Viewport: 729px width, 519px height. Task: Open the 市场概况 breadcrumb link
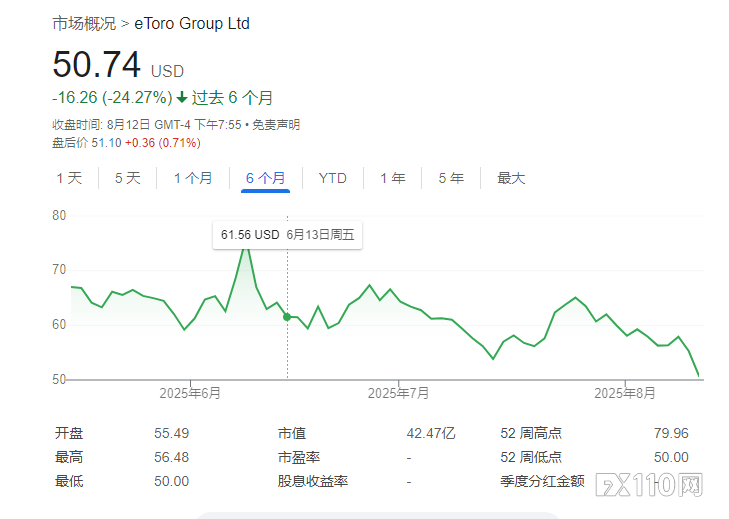(84, 23)
